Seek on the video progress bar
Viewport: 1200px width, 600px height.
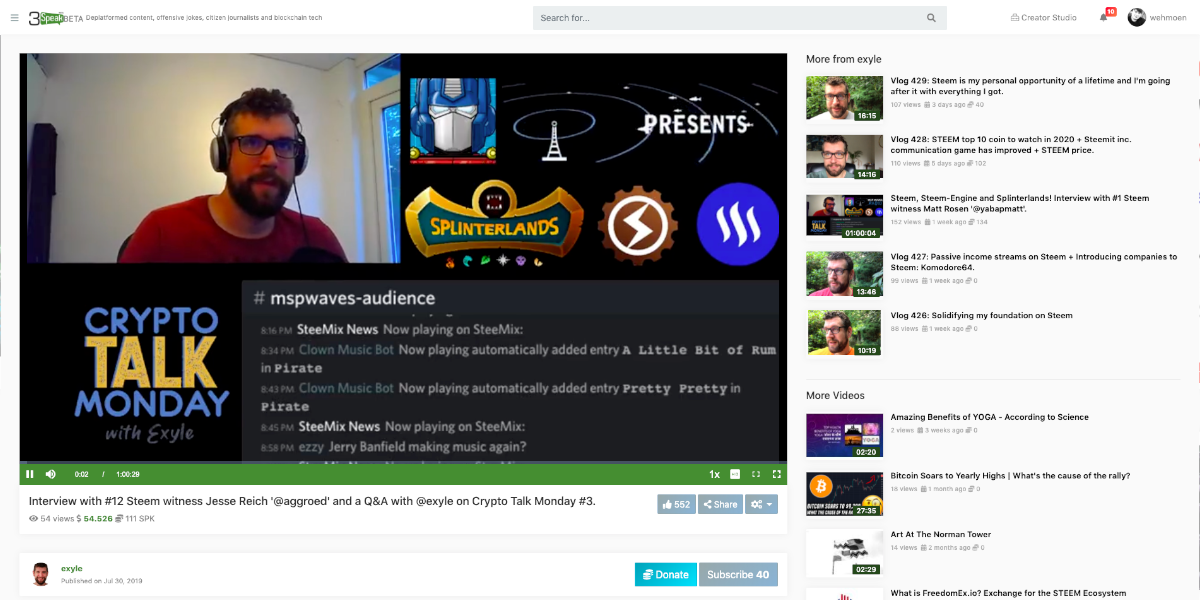403,463
